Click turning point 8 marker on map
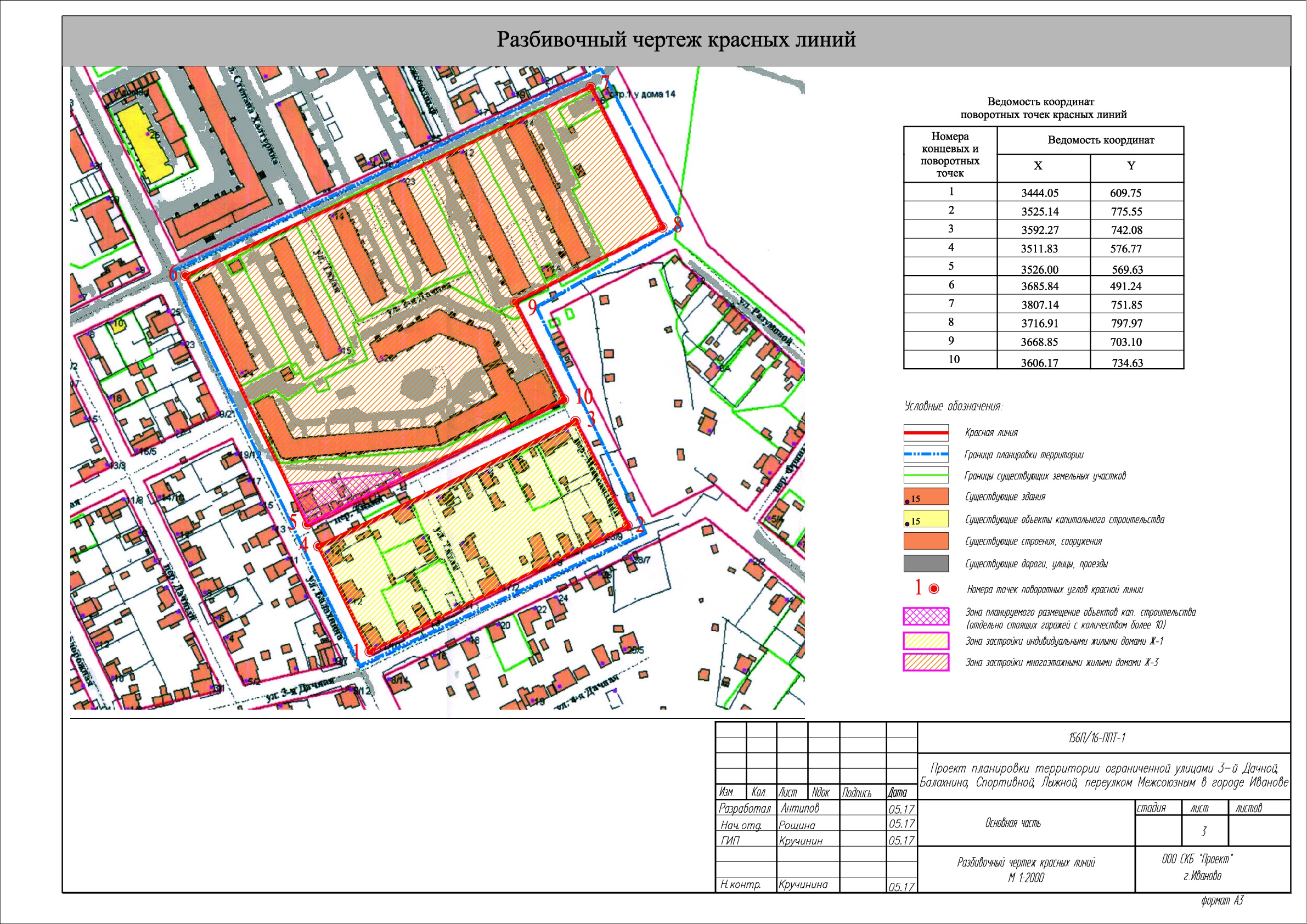 [663, 227]
